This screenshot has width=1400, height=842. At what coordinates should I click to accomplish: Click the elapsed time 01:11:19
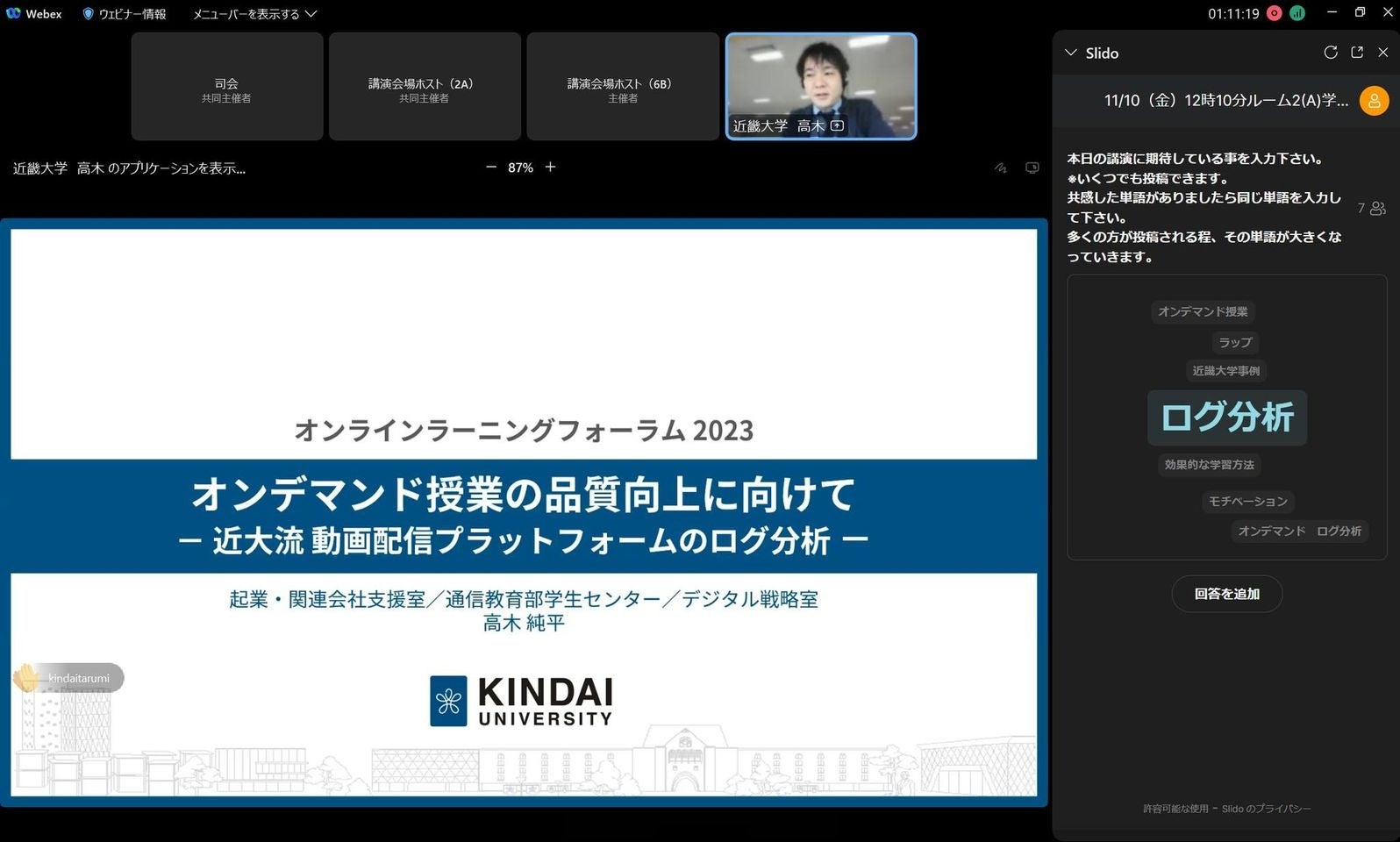click(1233, 14)
